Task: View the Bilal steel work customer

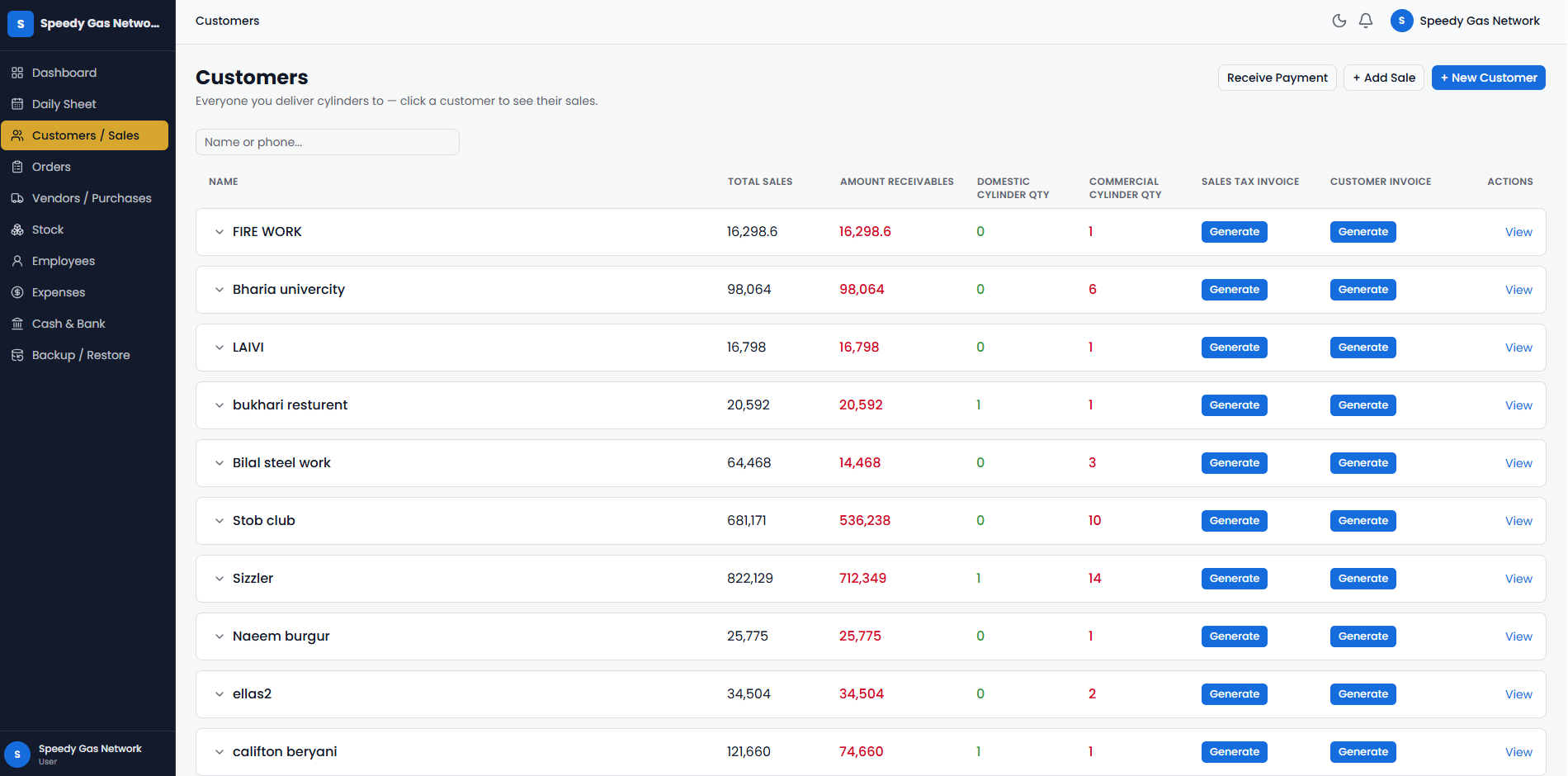Action: (1518, 463)
